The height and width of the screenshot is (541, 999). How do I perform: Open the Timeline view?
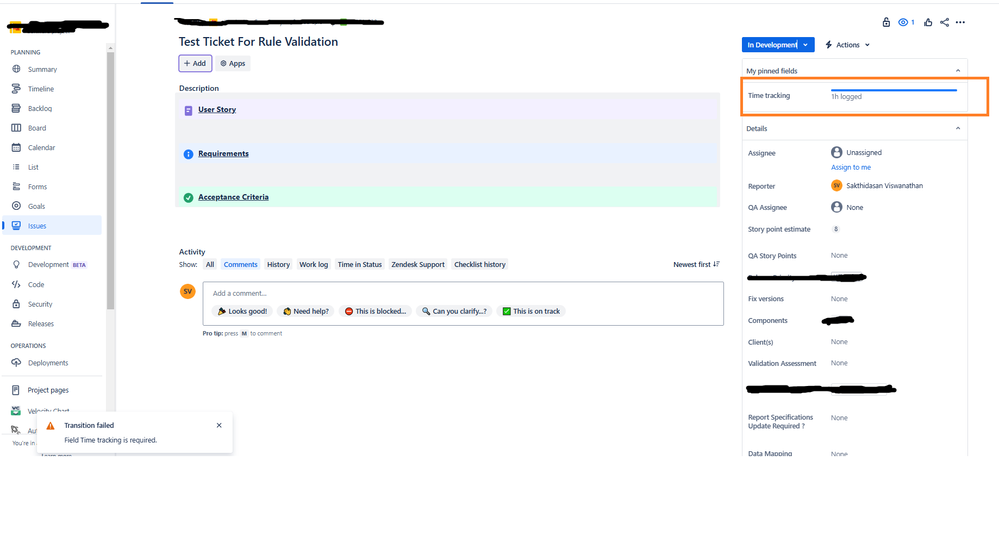coord(41,89)
